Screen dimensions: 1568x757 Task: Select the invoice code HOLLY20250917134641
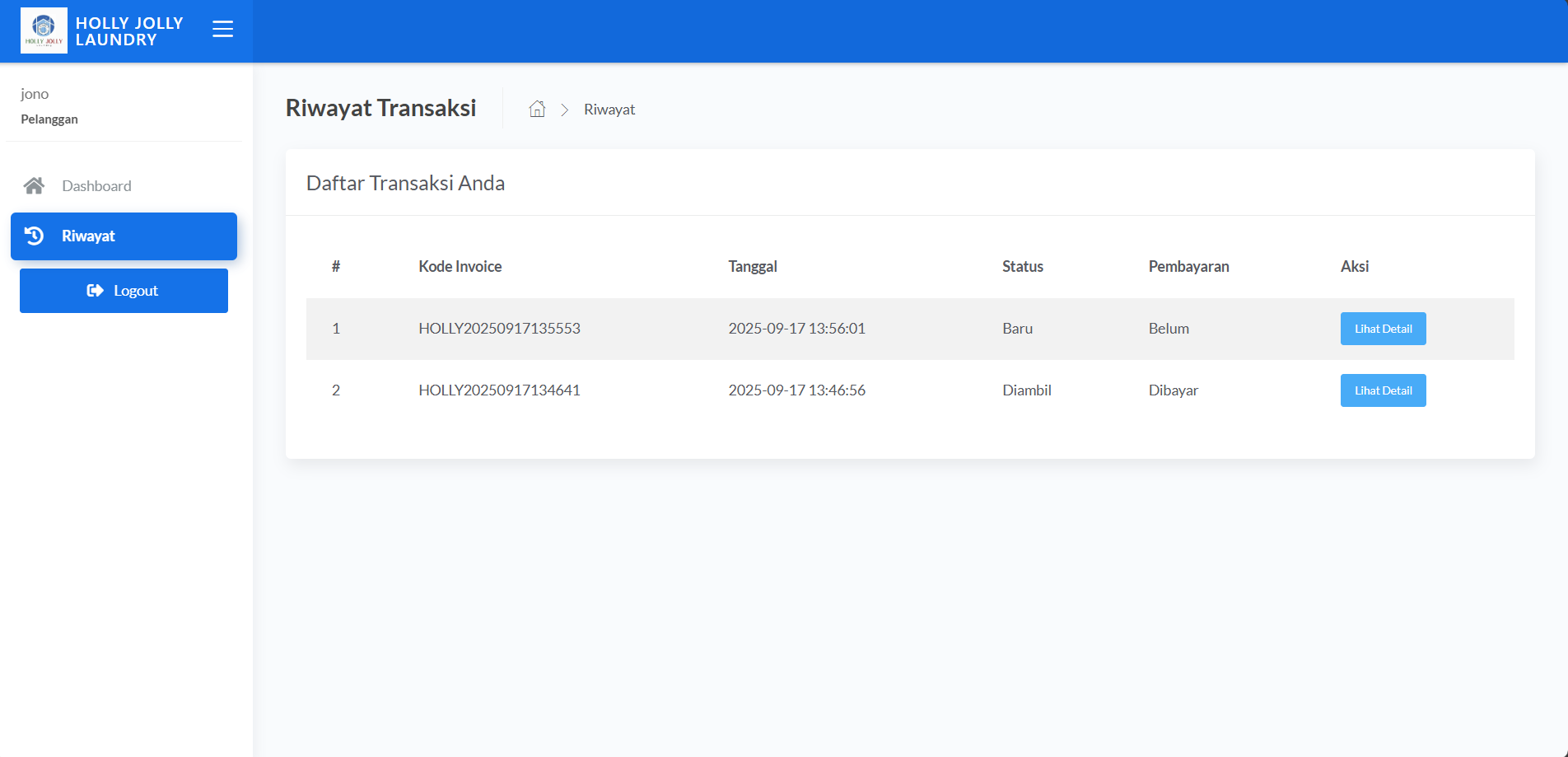coord(499,390)
